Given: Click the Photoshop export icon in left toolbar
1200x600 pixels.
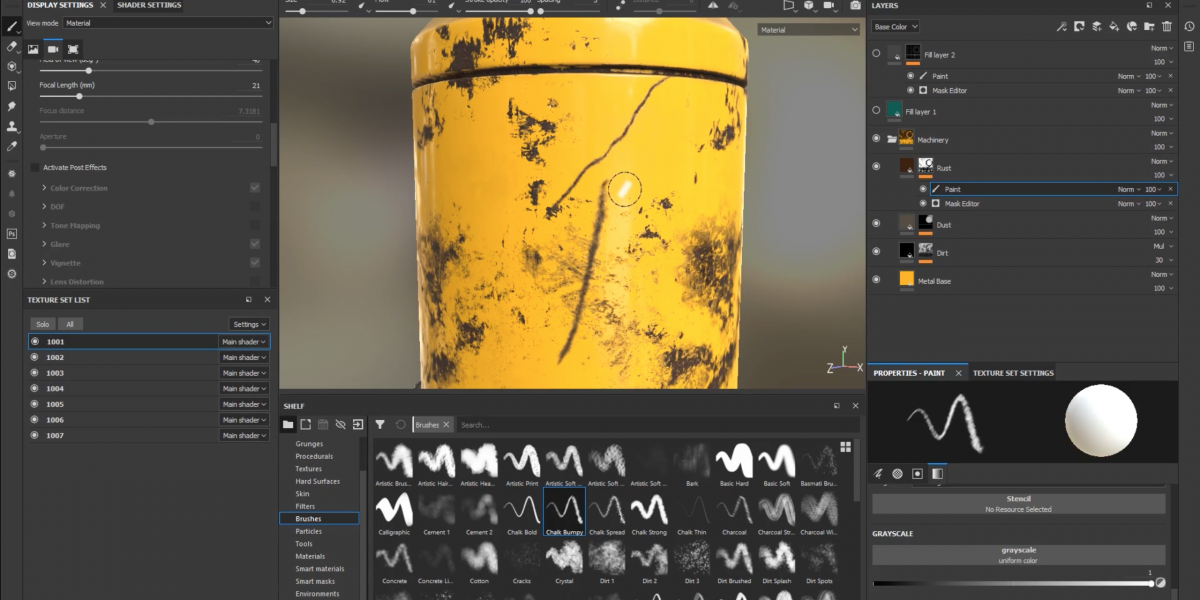Looking at the screenshot, I should 12,233.
